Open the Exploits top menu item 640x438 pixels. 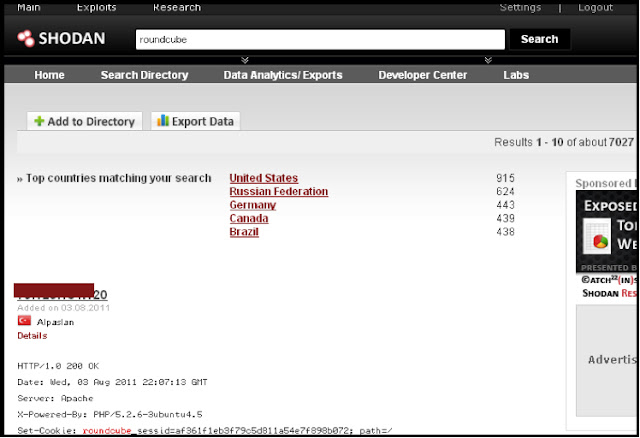click(x=96, y=7)
